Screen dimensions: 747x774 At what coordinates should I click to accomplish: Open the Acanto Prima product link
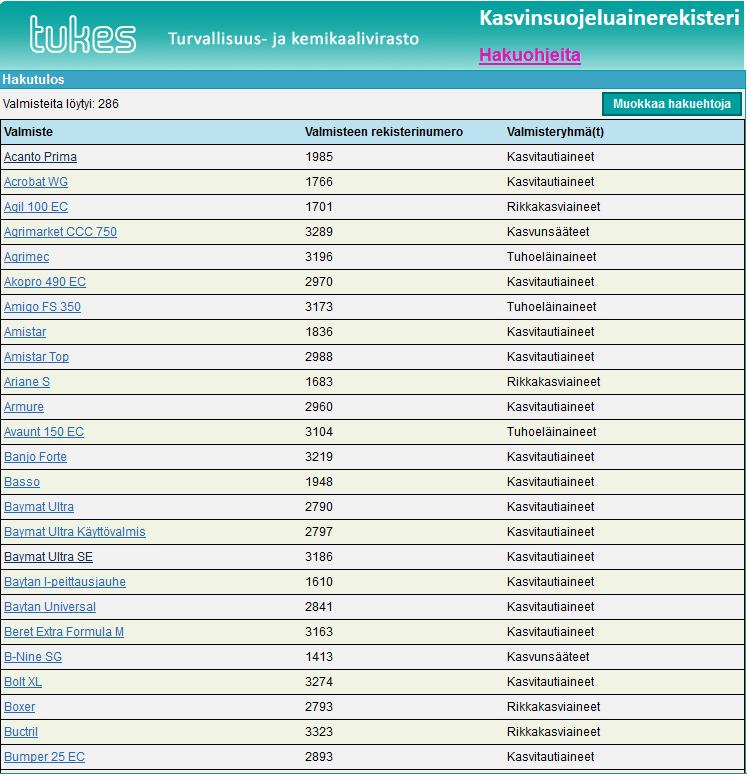pyautogui.click(x=40, y=157)
